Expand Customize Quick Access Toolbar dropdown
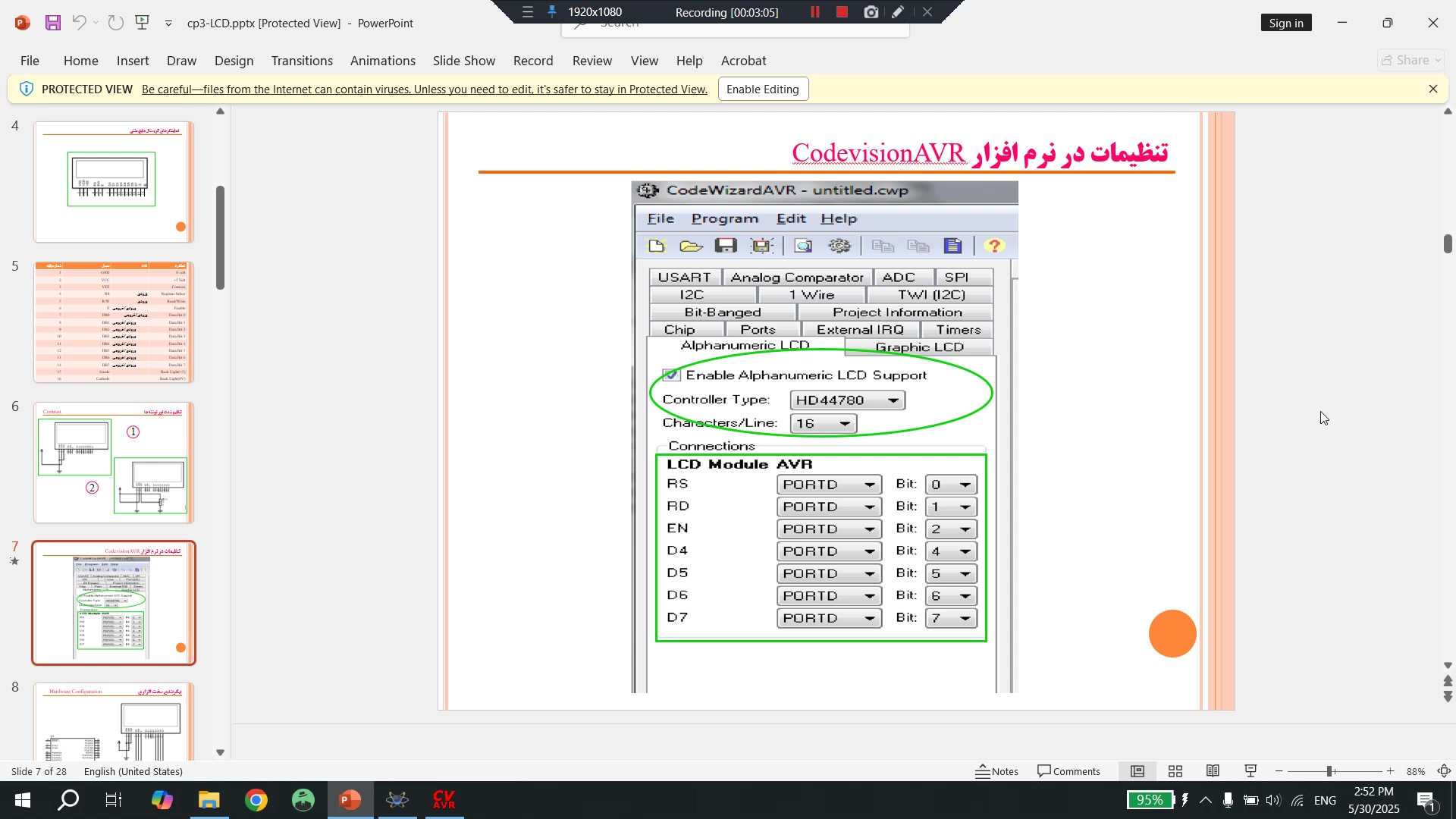Screen dimensions: 1456x819 click(168, 24)
